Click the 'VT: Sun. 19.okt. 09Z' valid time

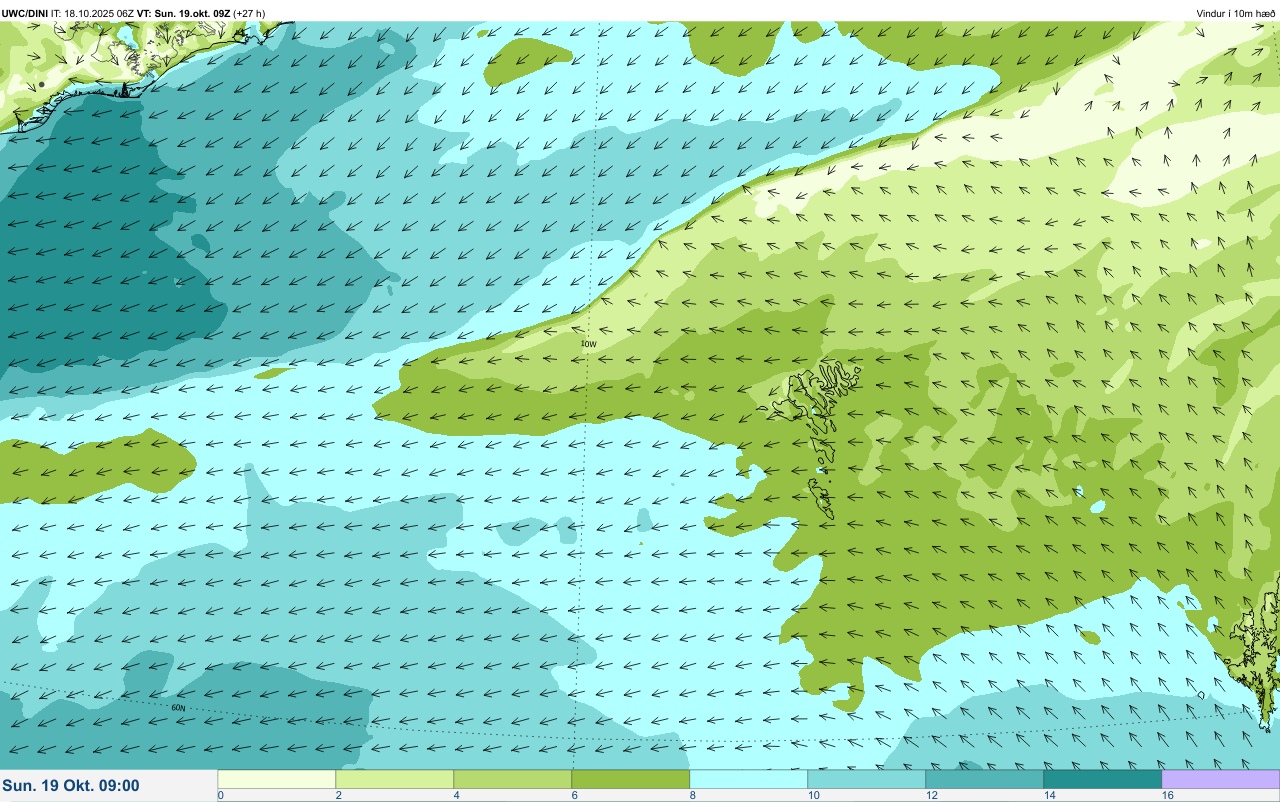(x=184, y=13)
